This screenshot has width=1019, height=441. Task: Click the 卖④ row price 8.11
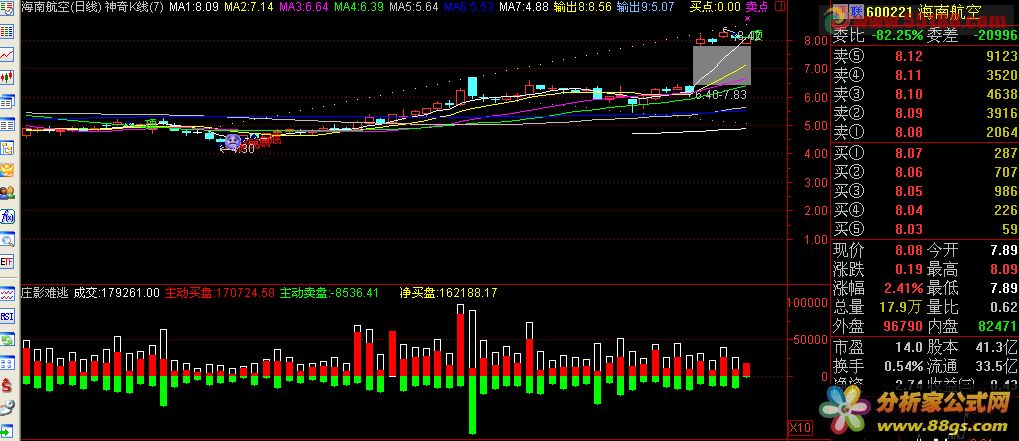pyautogui.click(x=909, y=75)
